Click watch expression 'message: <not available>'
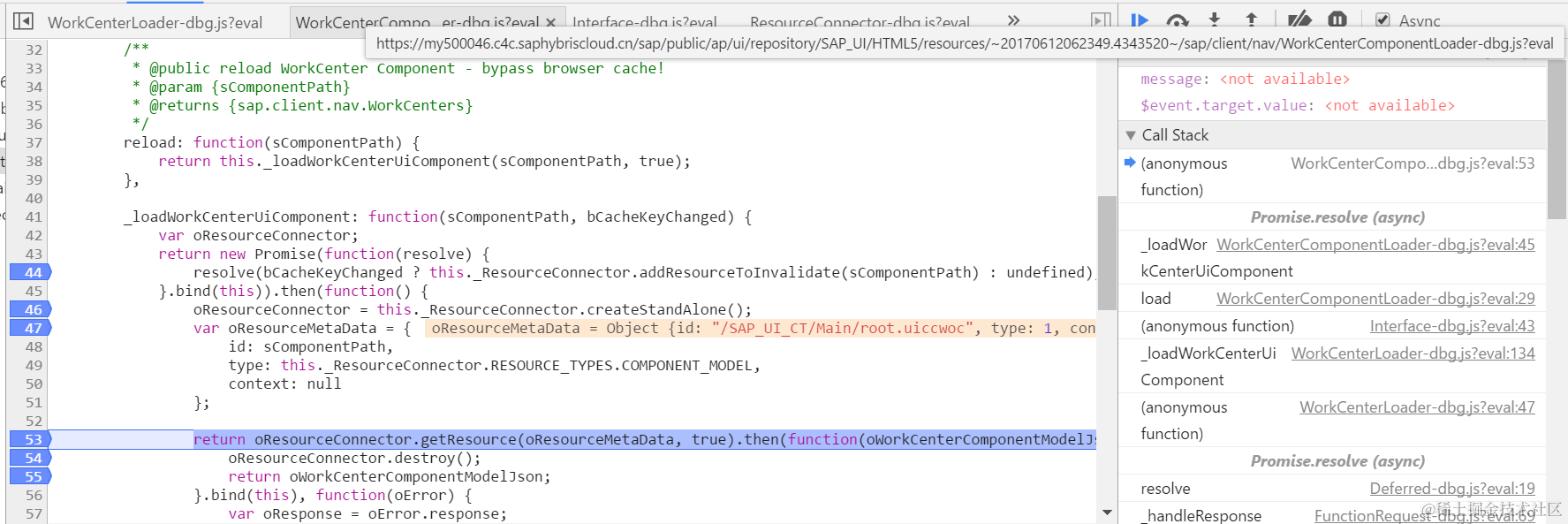This screenshot has width=1568, height=524. coord(1245,80)
